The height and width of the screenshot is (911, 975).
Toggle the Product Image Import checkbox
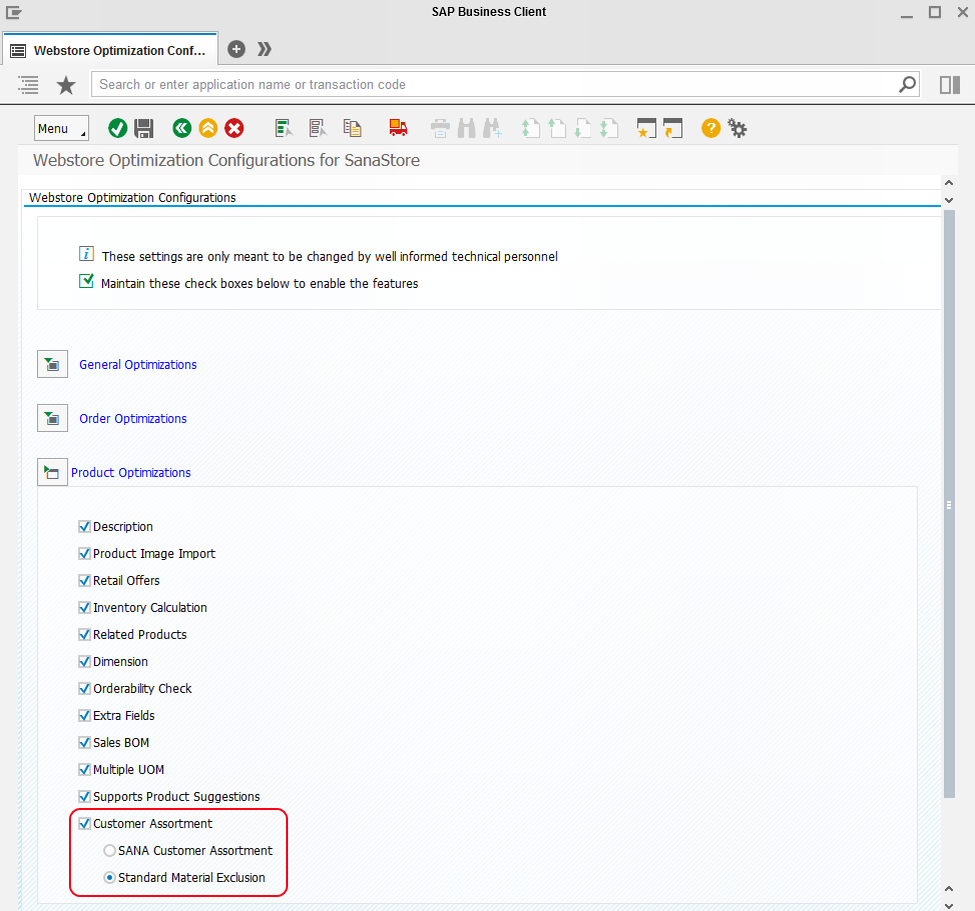(85, 553)
